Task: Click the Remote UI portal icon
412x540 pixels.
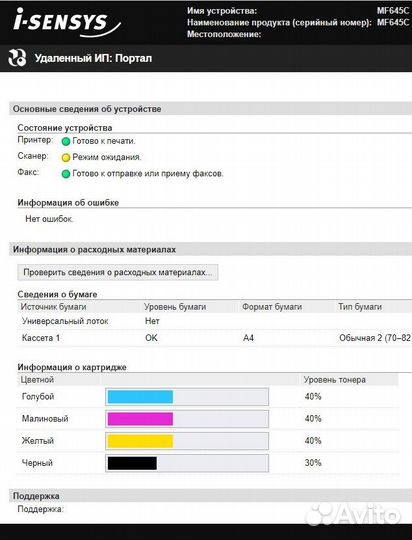Action: click(17, 58)
